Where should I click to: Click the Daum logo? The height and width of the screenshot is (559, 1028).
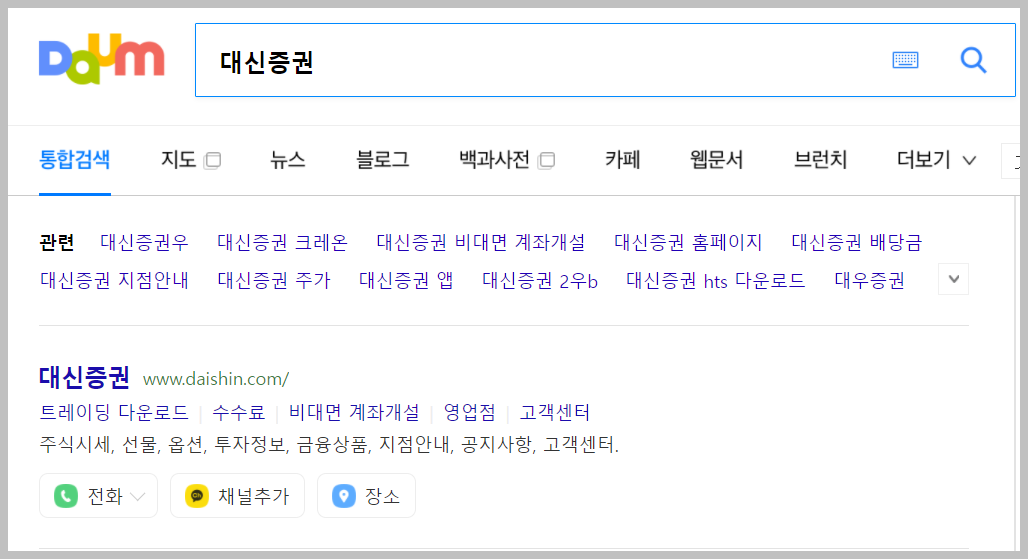click(102, 59)
